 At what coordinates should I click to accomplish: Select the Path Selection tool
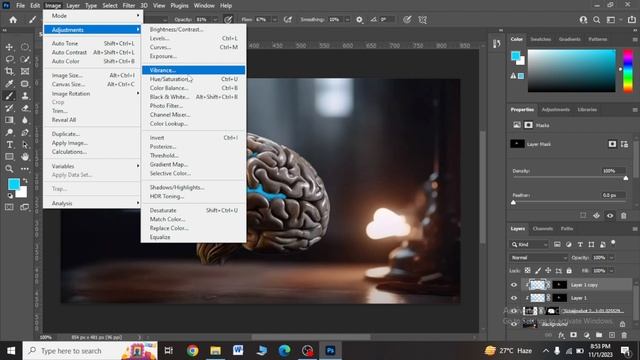(x=25, y=144)
